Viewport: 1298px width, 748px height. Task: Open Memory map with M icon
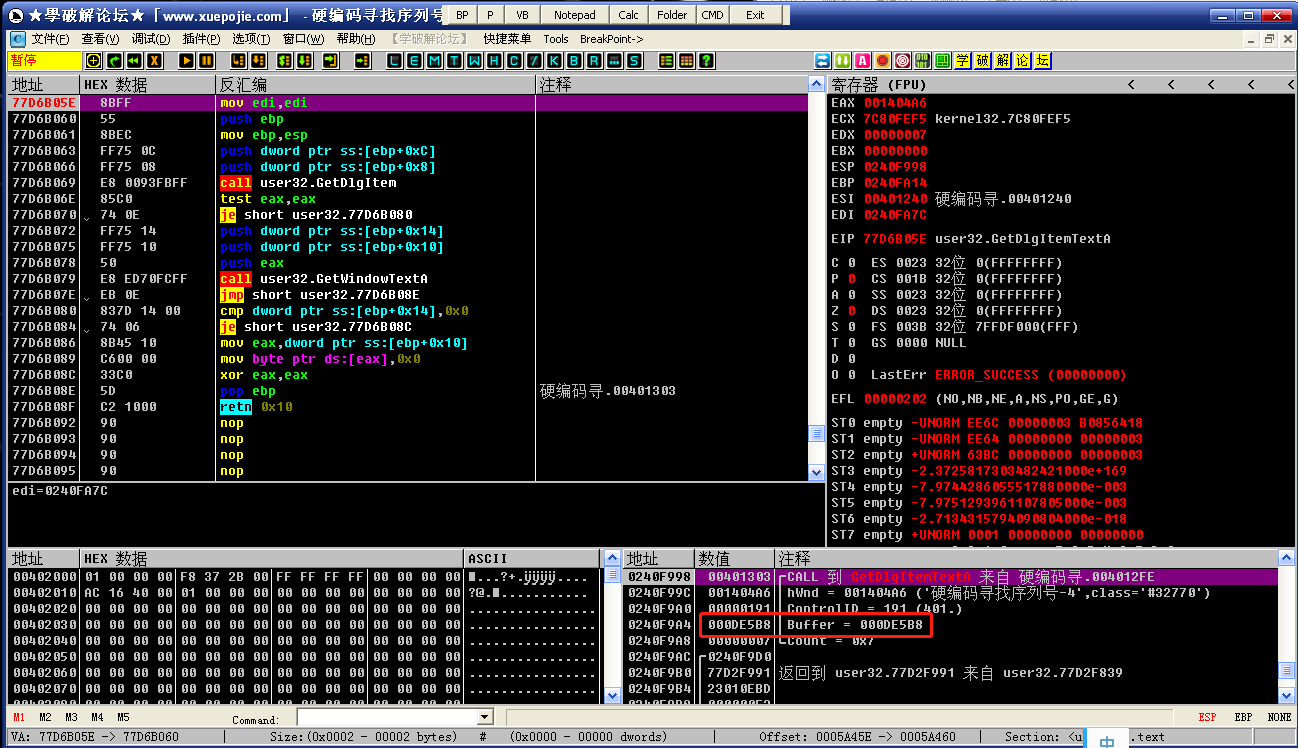(435, 61)
